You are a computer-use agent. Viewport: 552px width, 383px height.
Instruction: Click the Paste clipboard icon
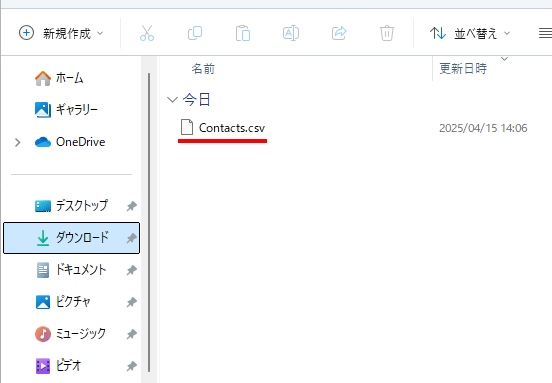pyautogui.click(x=243, y=33)
